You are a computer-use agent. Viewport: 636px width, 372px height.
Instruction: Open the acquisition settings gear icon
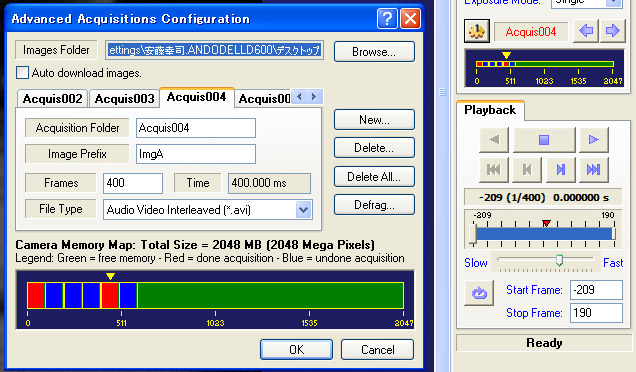click(477, 31)
